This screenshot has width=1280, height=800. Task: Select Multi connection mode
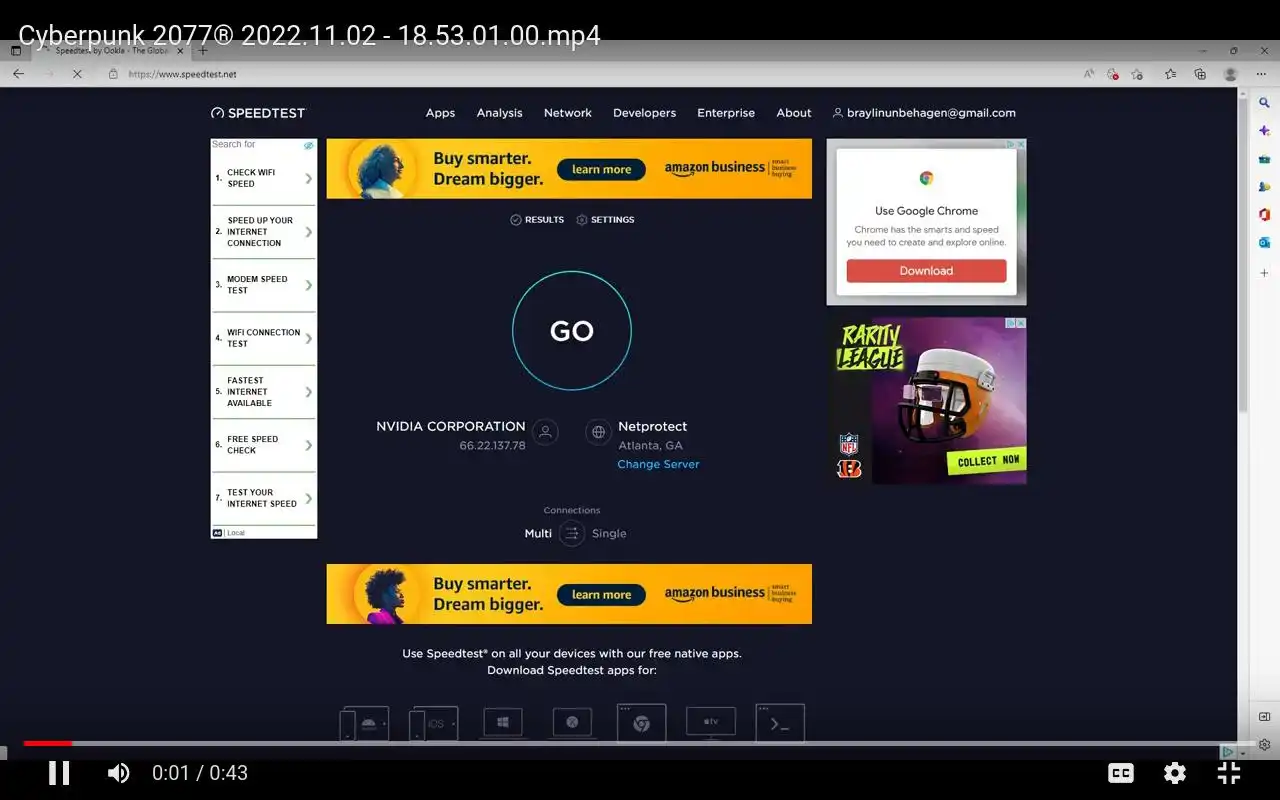click(538, 534)
